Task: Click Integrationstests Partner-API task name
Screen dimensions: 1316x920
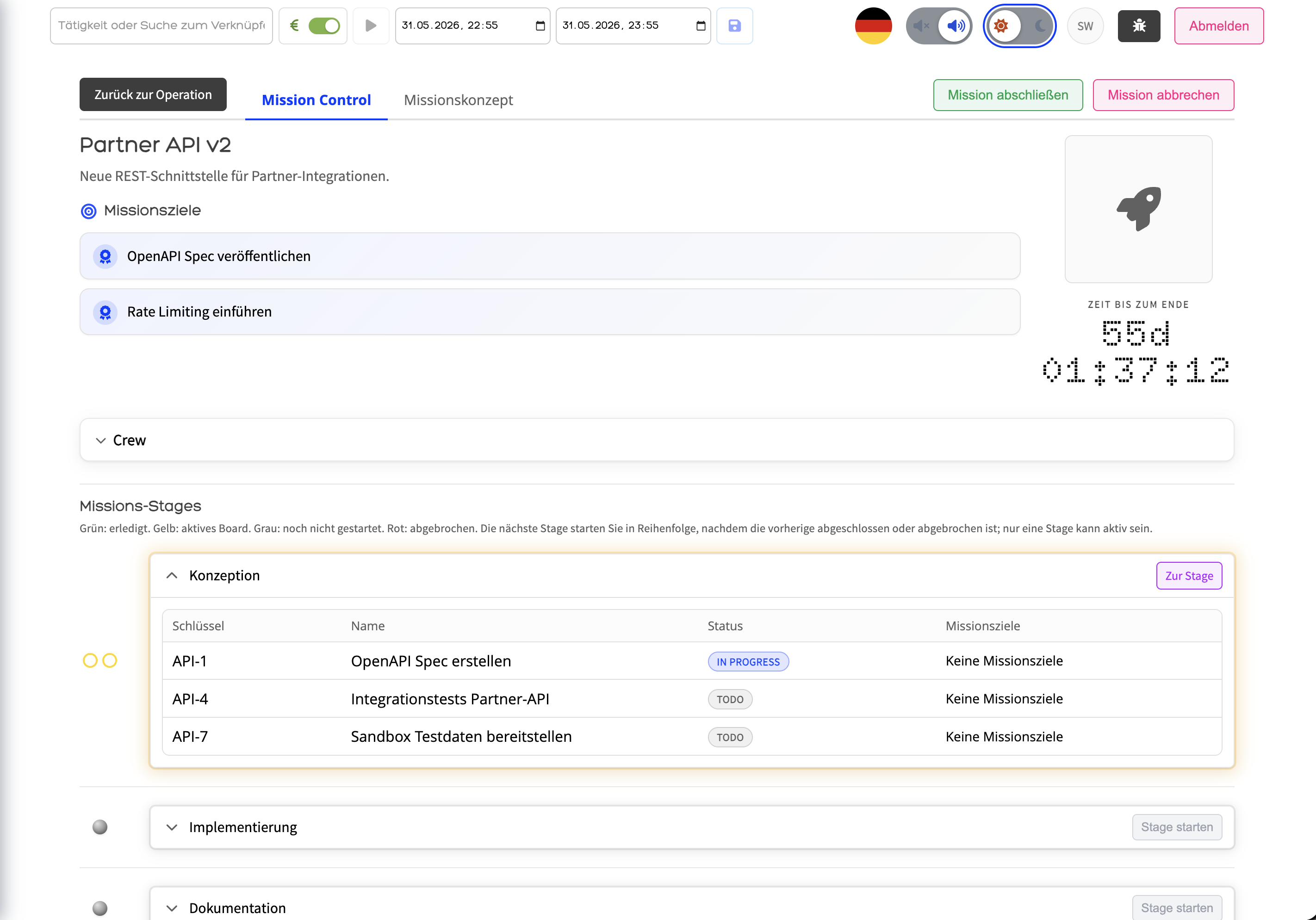Action: point(450,699)
